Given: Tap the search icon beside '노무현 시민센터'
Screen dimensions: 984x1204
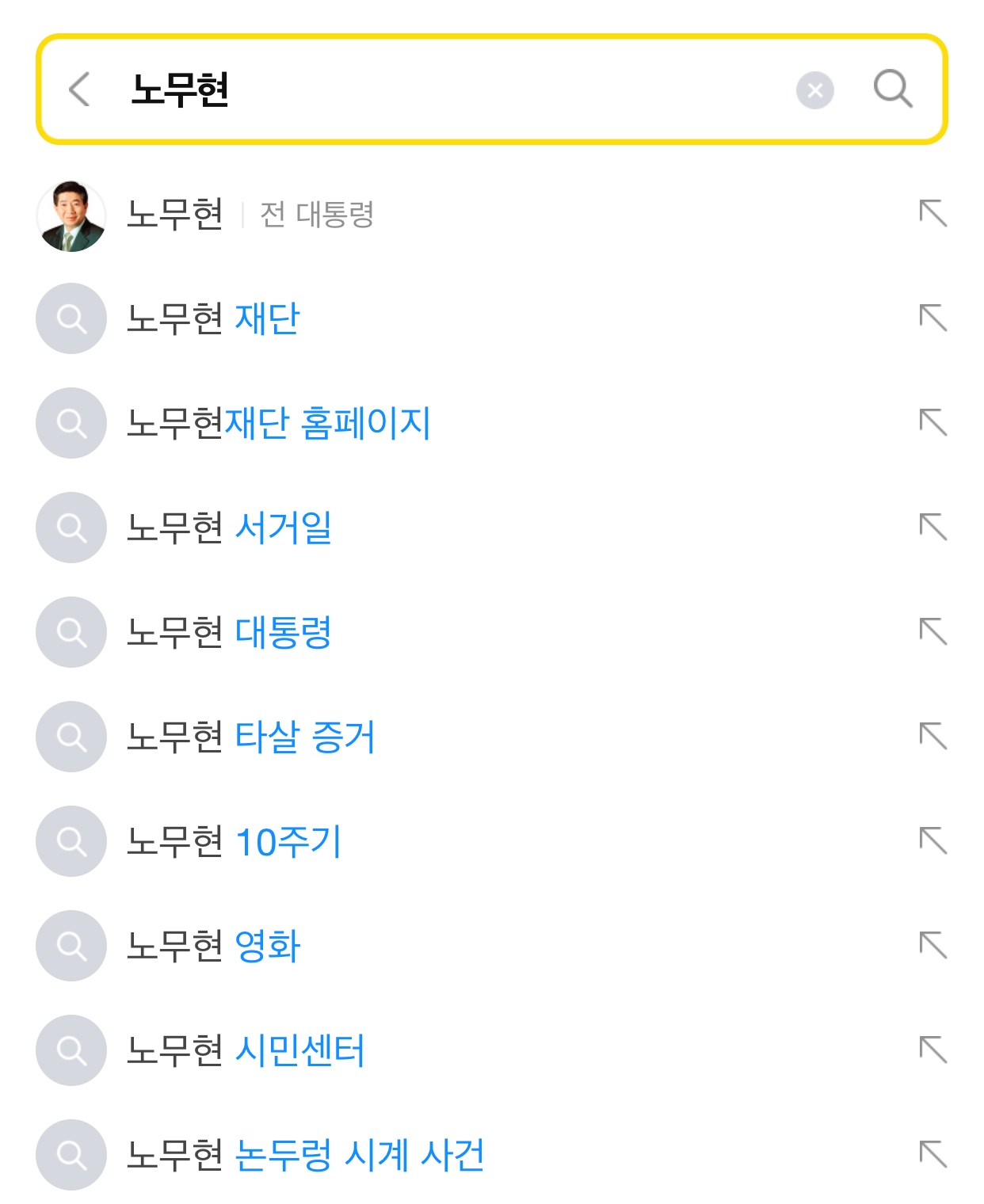Looking at the screenshot, I should (71, 1050).
